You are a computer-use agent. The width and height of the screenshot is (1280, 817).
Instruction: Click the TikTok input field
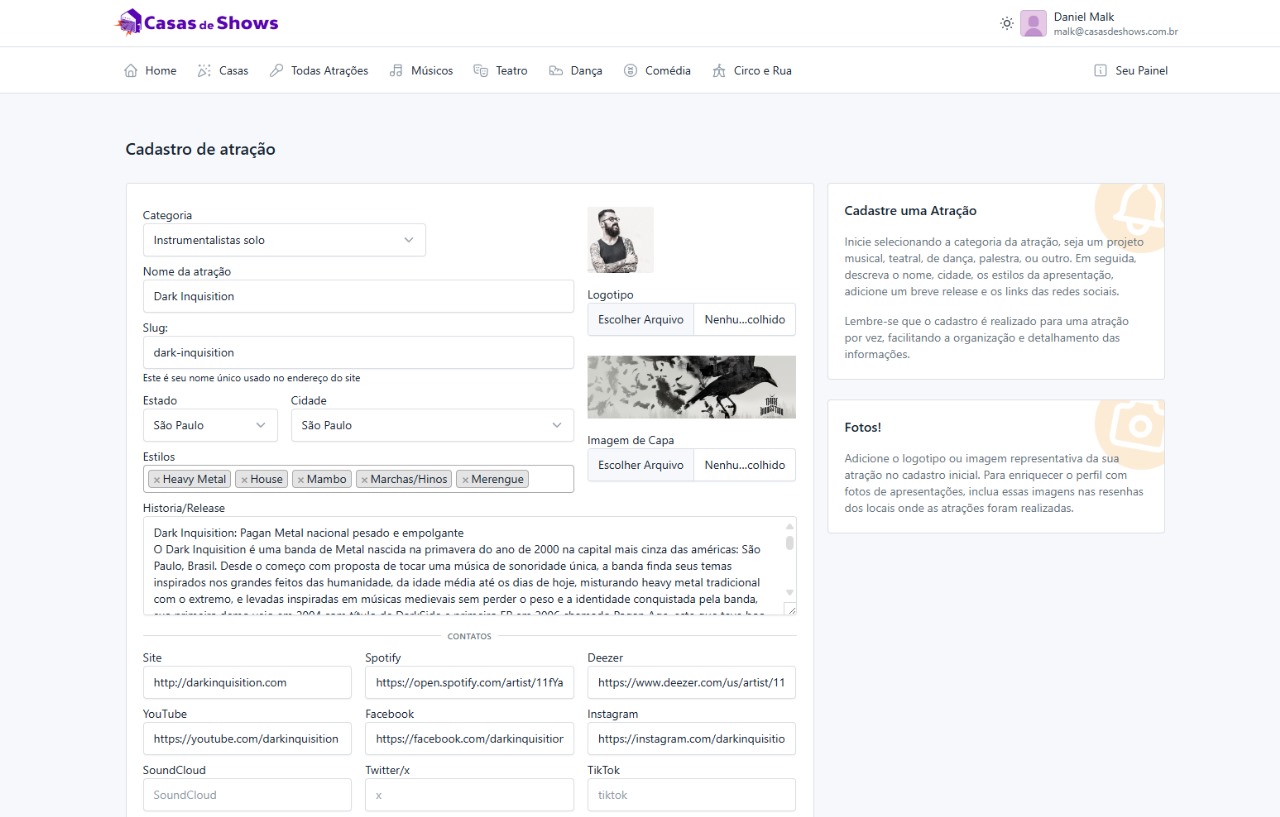pos(691,795)
